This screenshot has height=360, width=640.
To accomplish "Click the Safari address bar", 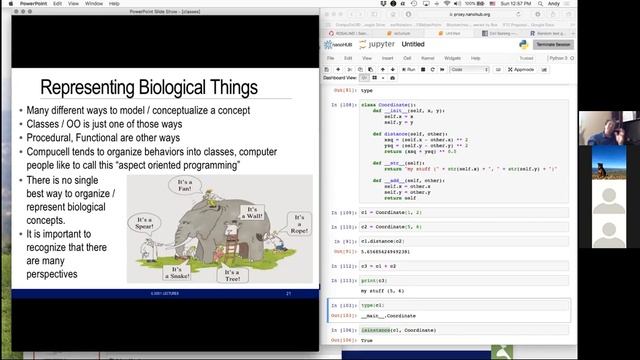I will pyautogui.click(x=469, y=14).
